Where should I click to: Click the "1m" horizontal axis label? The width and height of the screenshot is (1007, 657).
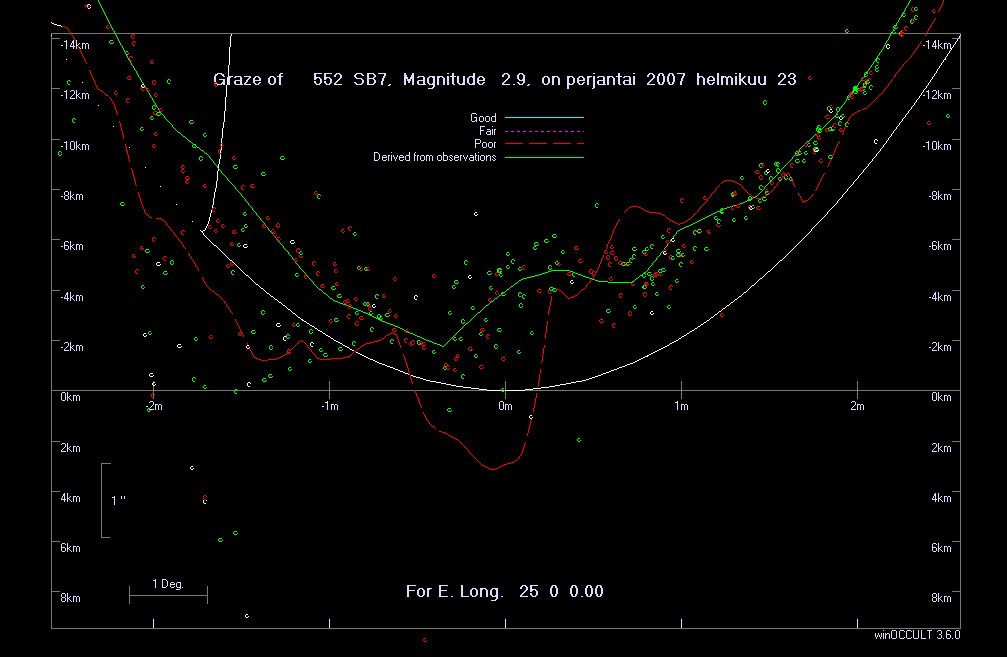tap(681, 406)
